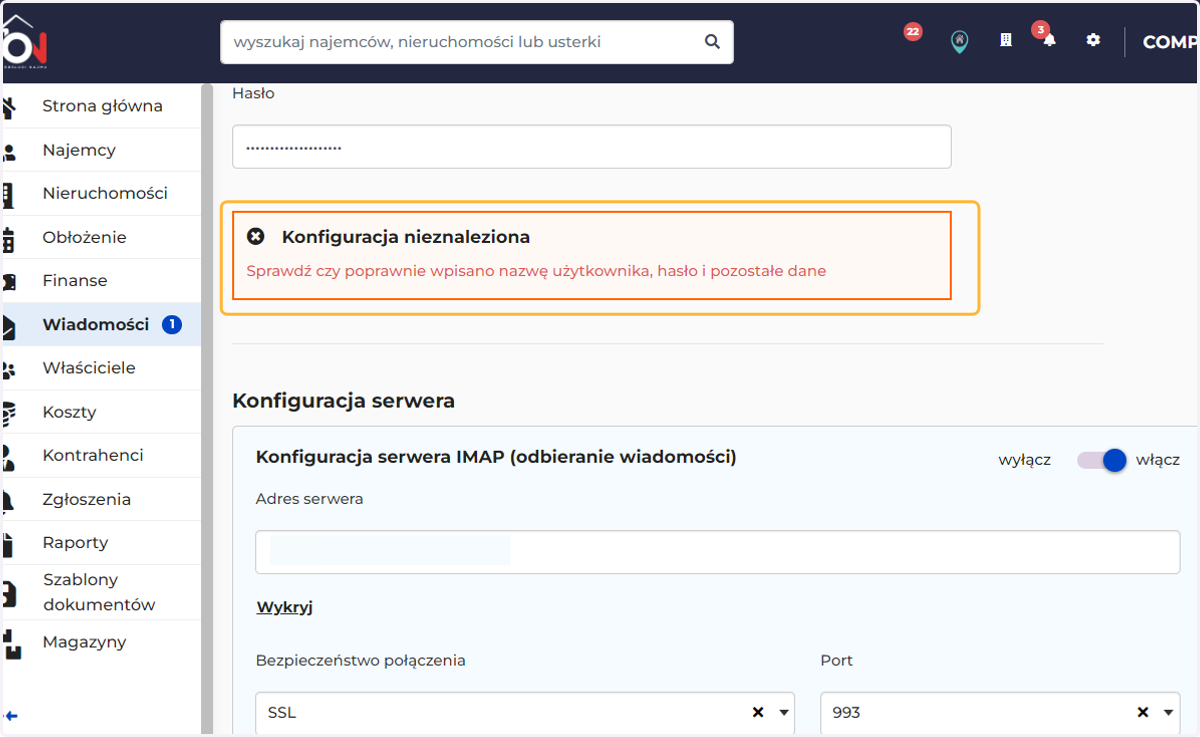Image resolution: width=1200 pixels, height=737 pixels.
Task: Open the Zgłoszenia section
Action: [x=87, y=499]
